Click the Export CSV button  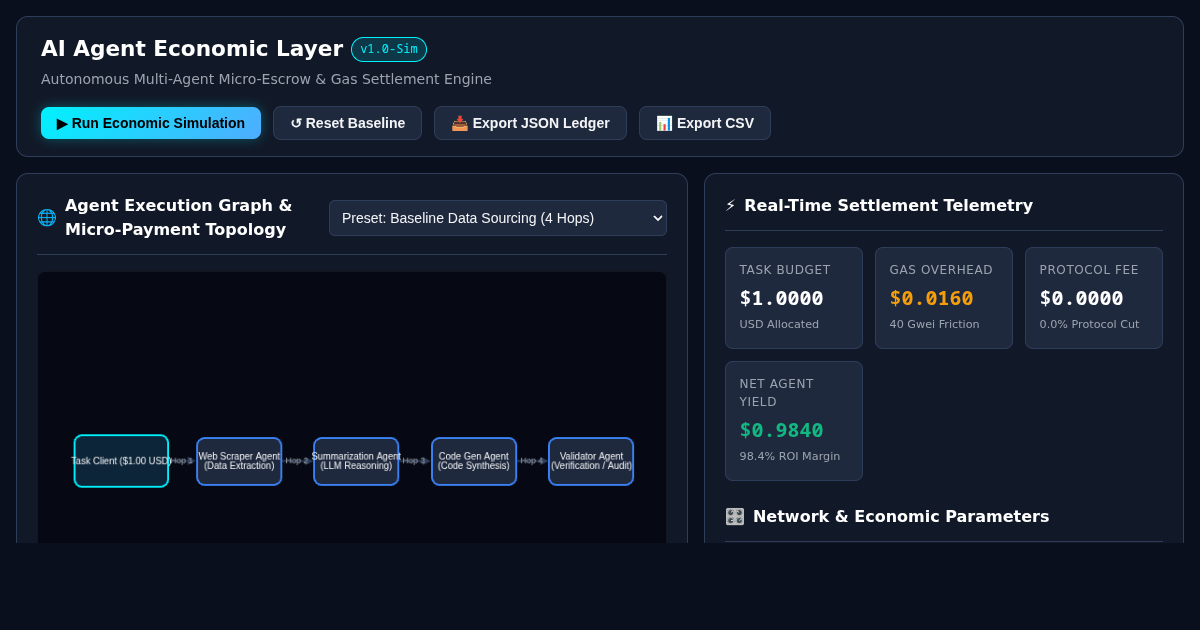[705, 123]
